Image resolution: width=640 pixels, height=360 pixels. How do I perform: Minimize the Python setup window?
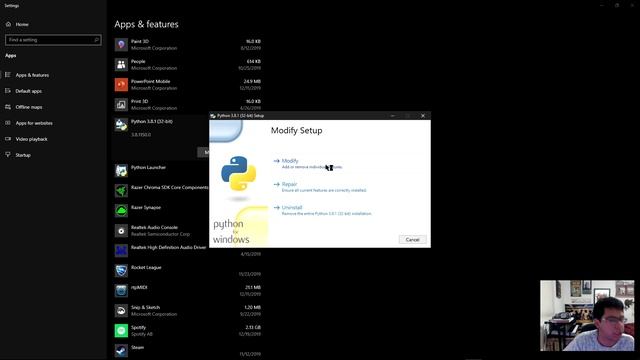click(393, 116)
